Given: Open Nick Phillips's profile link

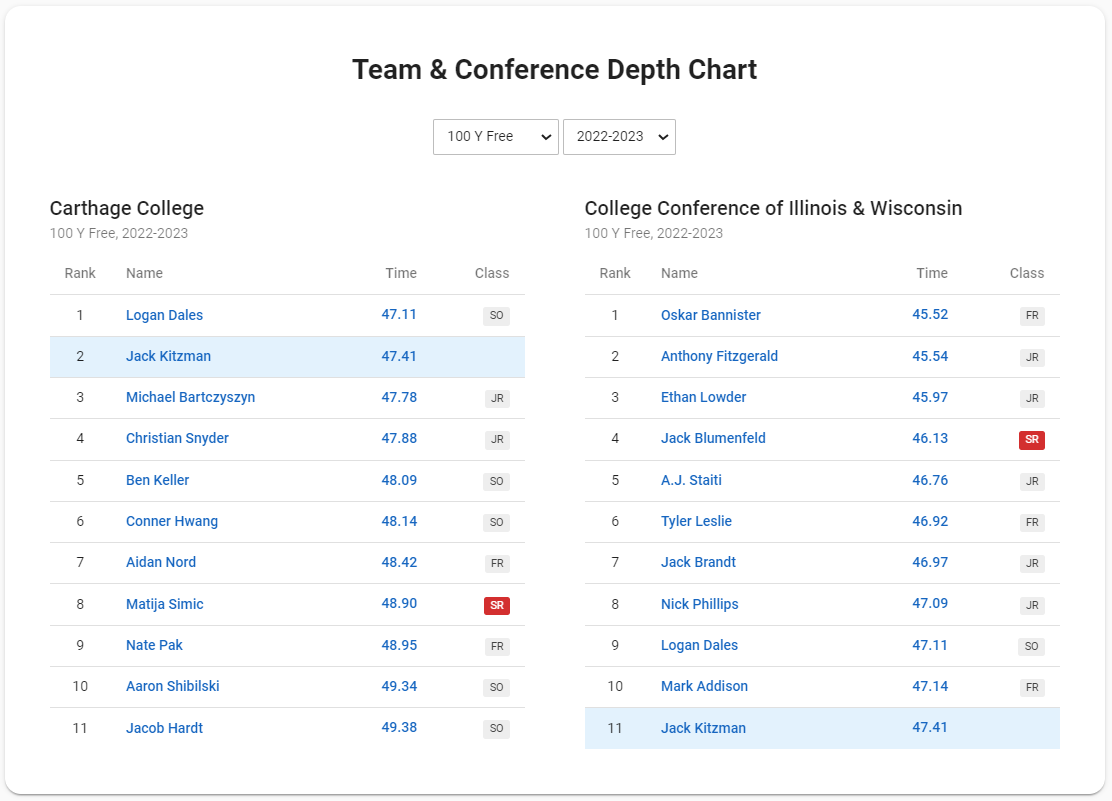Looking at the screenshot, I should 700,604.
